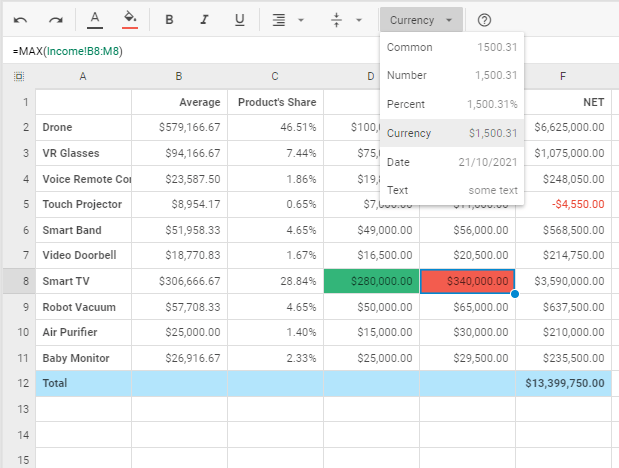This screenshot has width=619, height=468.
Task: Toggle bold formatting
Action: click(x=169, y=20)
